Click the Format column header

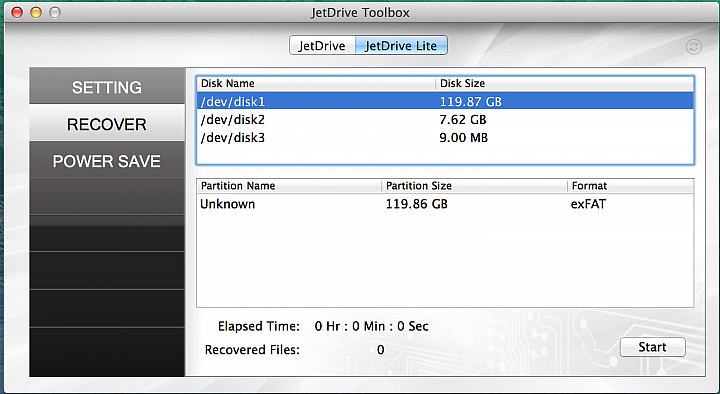coord(630,186)
